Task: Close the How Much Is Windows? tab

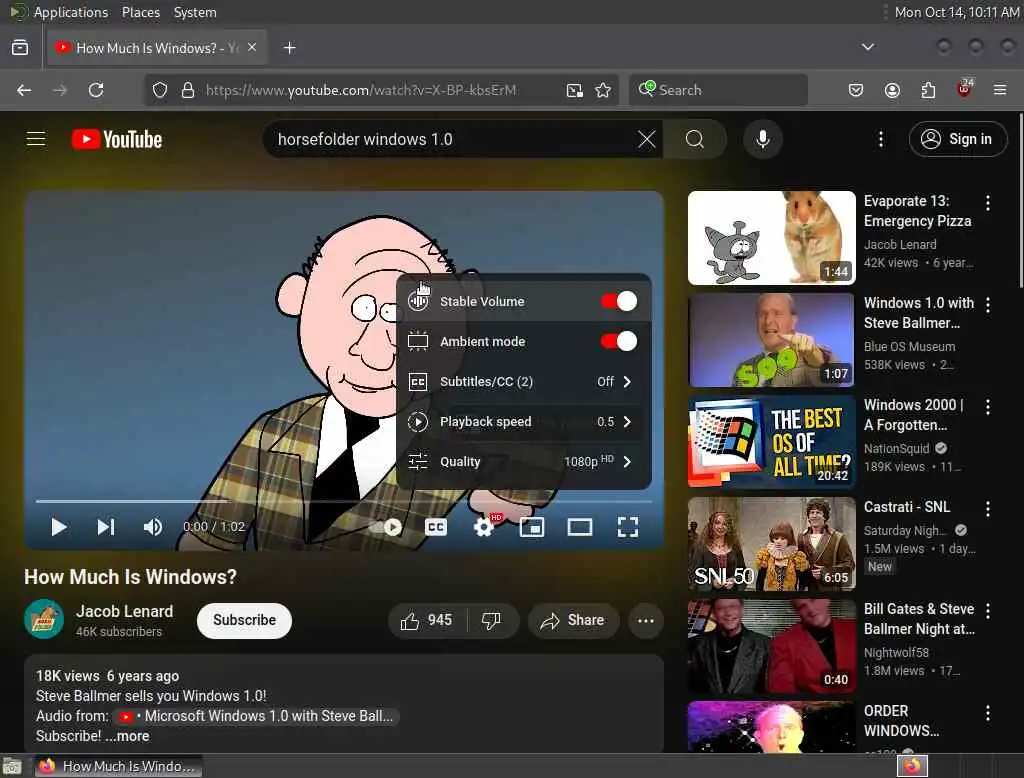Action: click(x=252, y=47)
